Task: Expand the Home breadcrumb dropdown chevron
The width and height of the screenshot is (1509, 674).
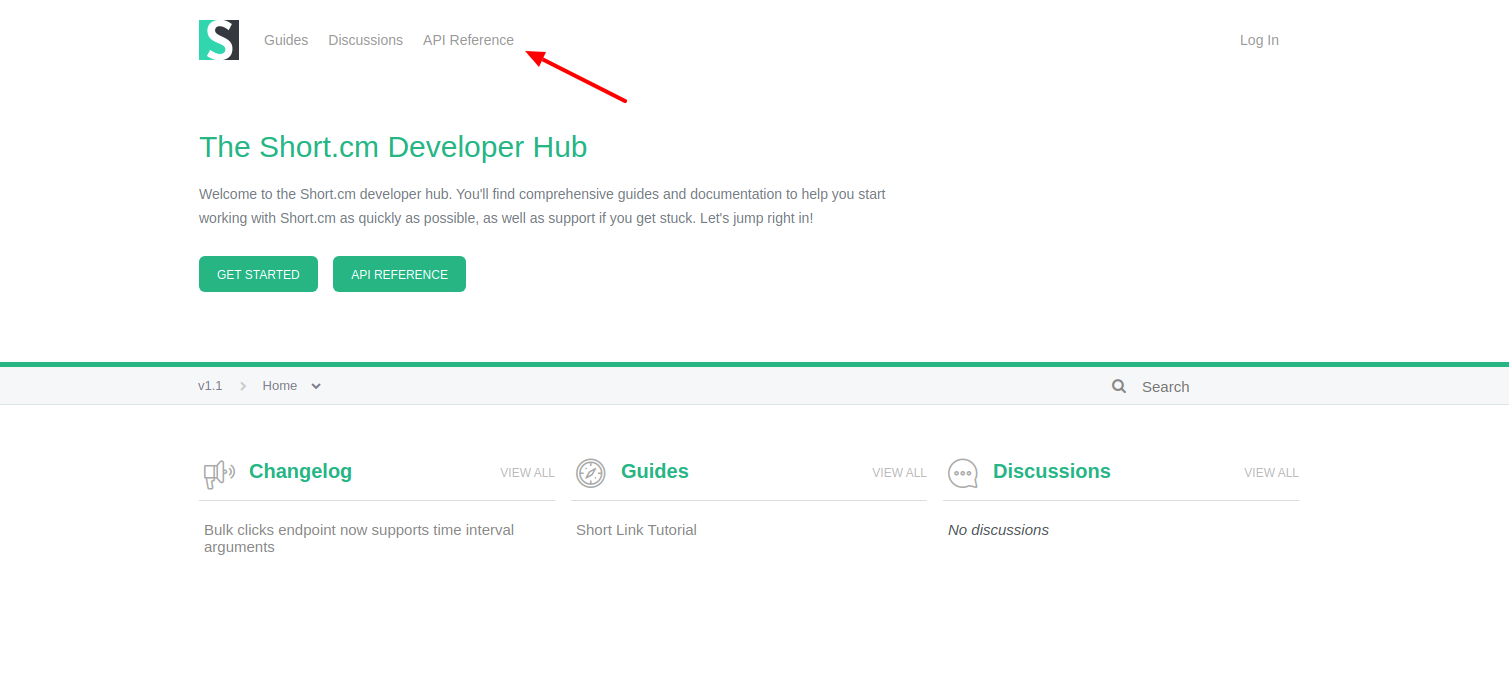Action: point(316,385)
